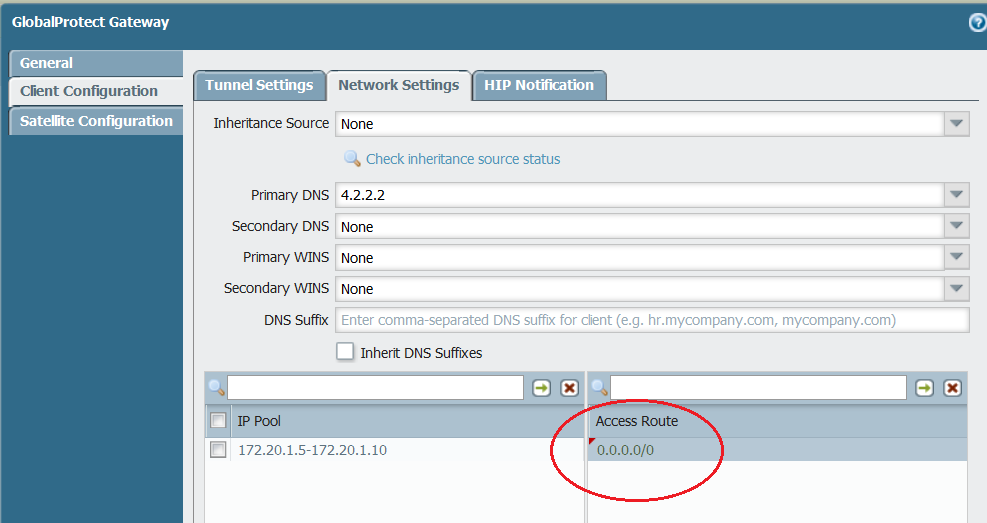Select the Network Settings tab
The width and height of the screenshot is (987, 523).
[x=398, y=86]
